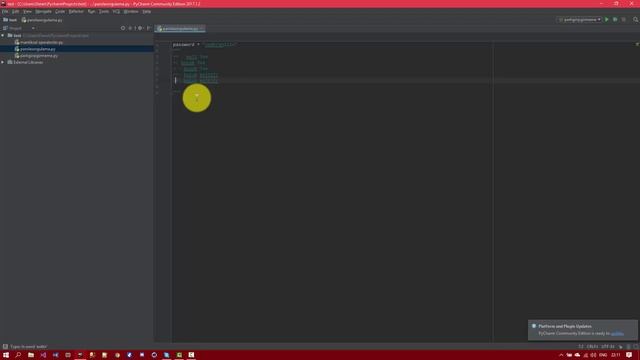The height and width of the screenshot is (360, 640).
Task: Open the Code menu
Action: (60, 11)
